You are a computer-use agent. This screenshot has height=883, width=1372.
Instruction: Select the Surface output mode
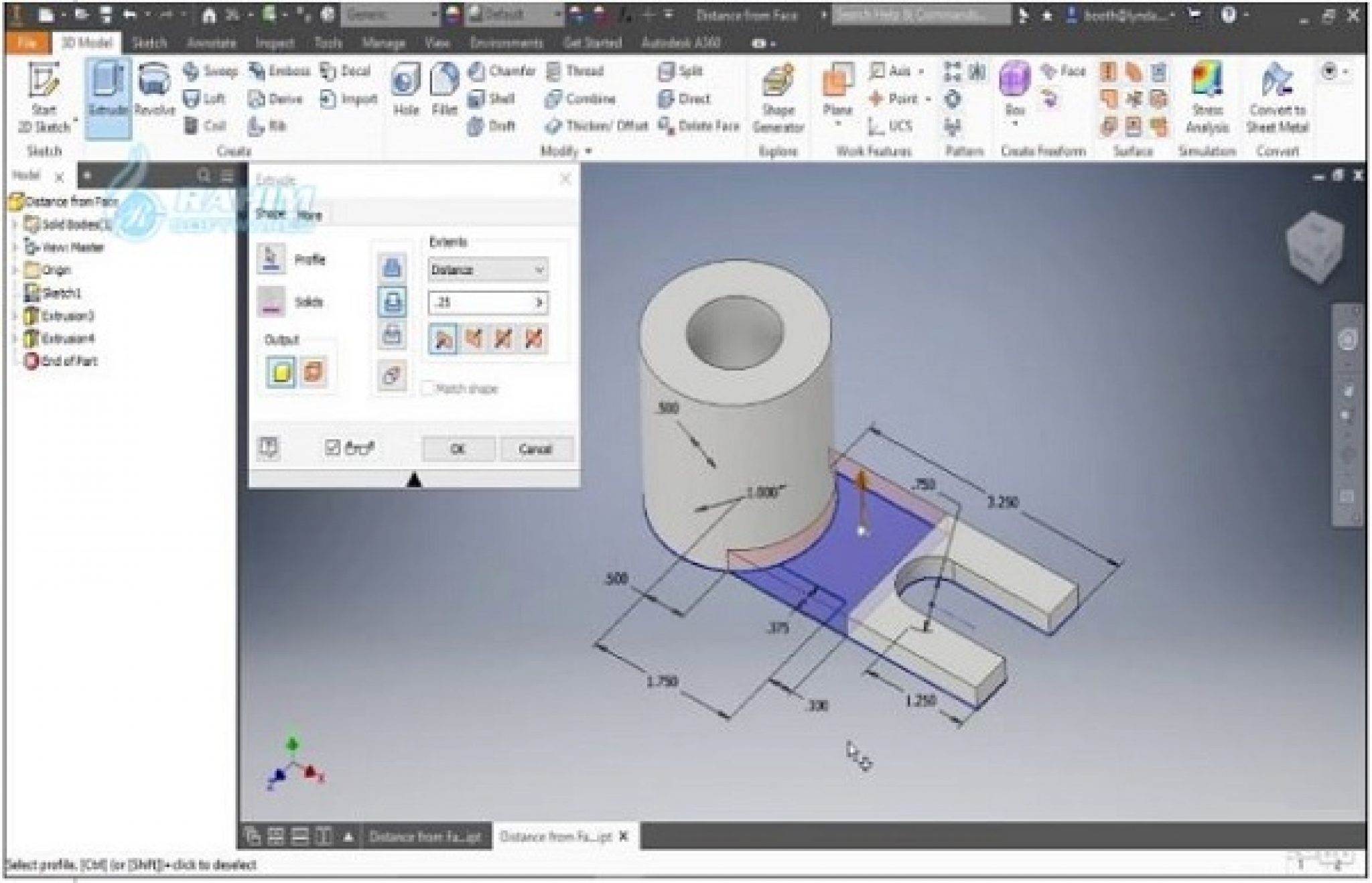(313, 371)
